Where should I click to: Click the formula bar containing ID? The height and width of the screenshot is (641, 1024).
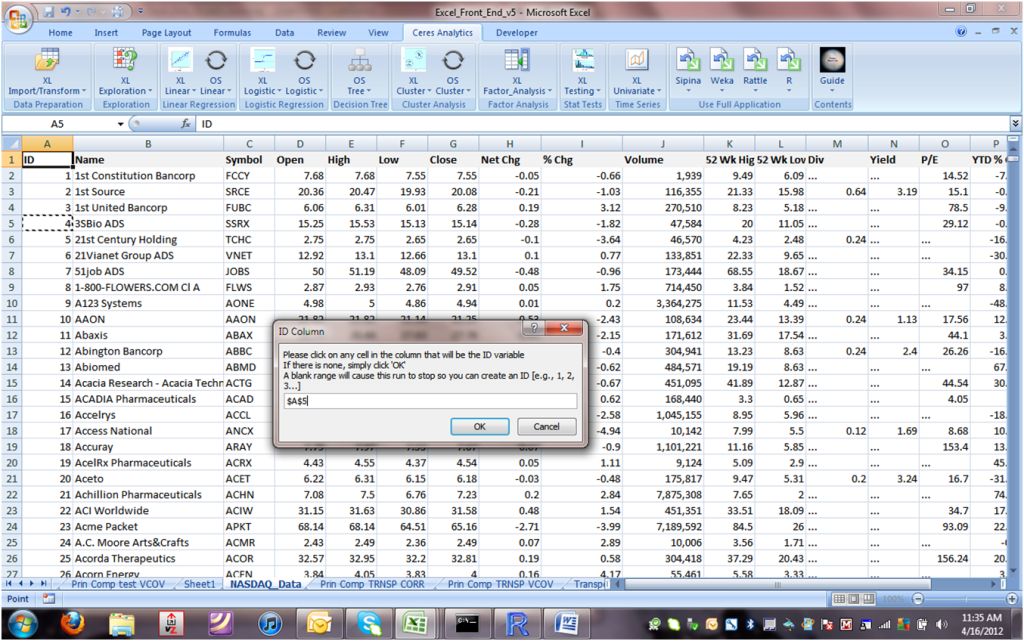pyautogui.click(x=602, y=123)
